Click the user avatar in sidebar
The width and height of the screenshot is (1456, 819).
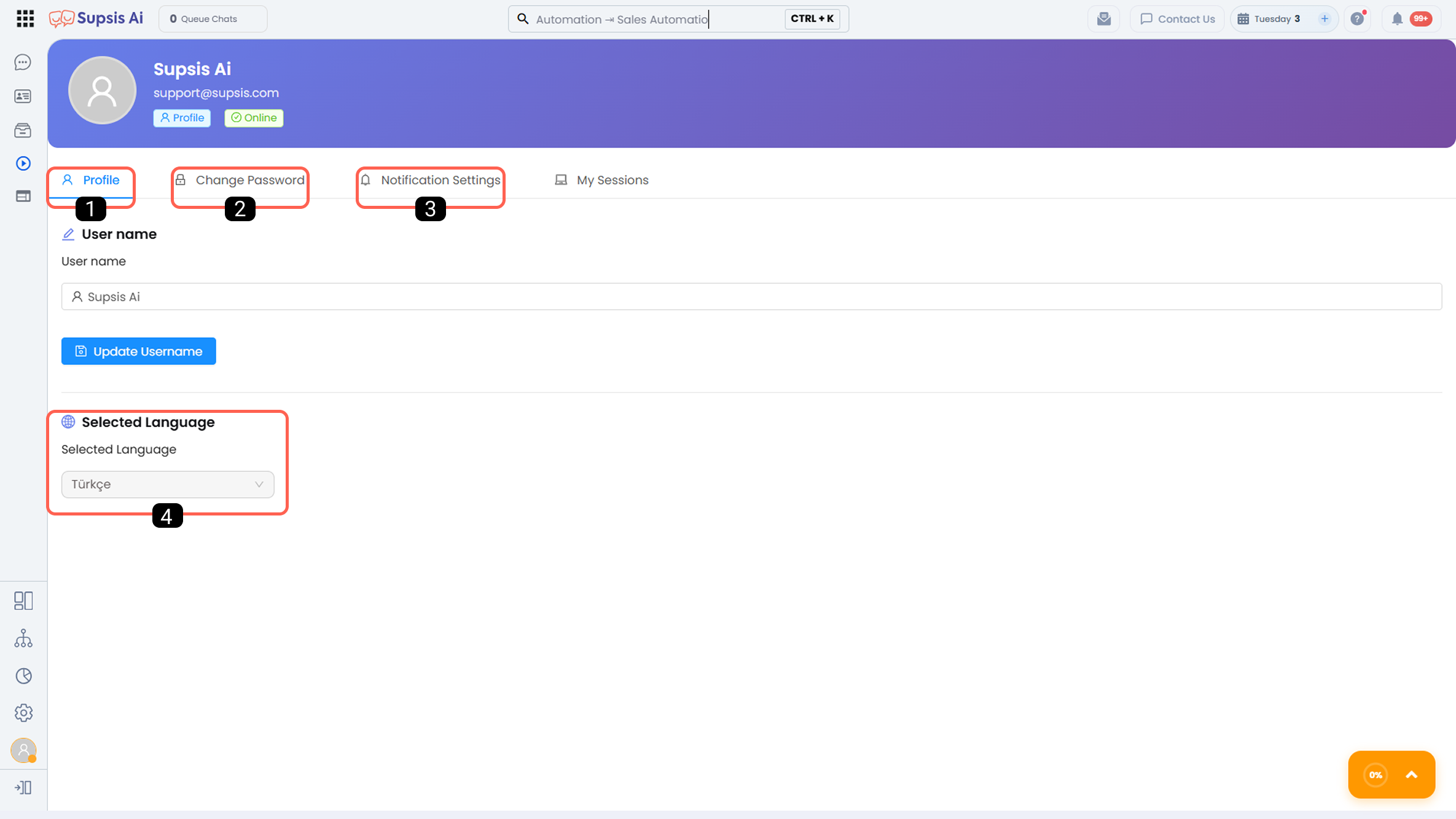(x=23, y=750)
